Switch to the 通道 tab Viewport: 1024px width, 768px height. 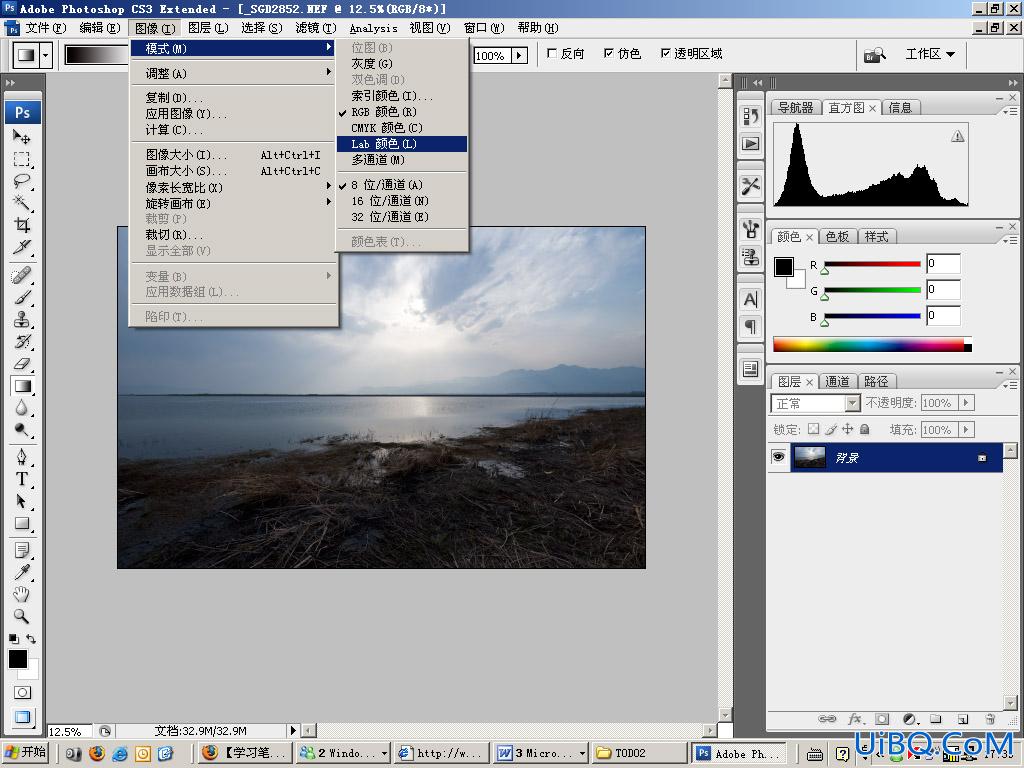pyautogui.click(x=837, y=381)
